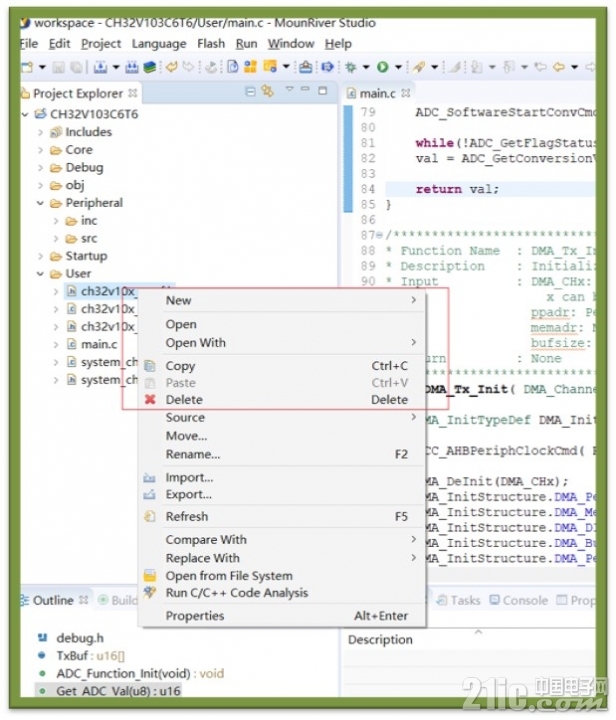The image size is (616, 720).
Task: Click Properties in the context menu
Action: (282, 616)
